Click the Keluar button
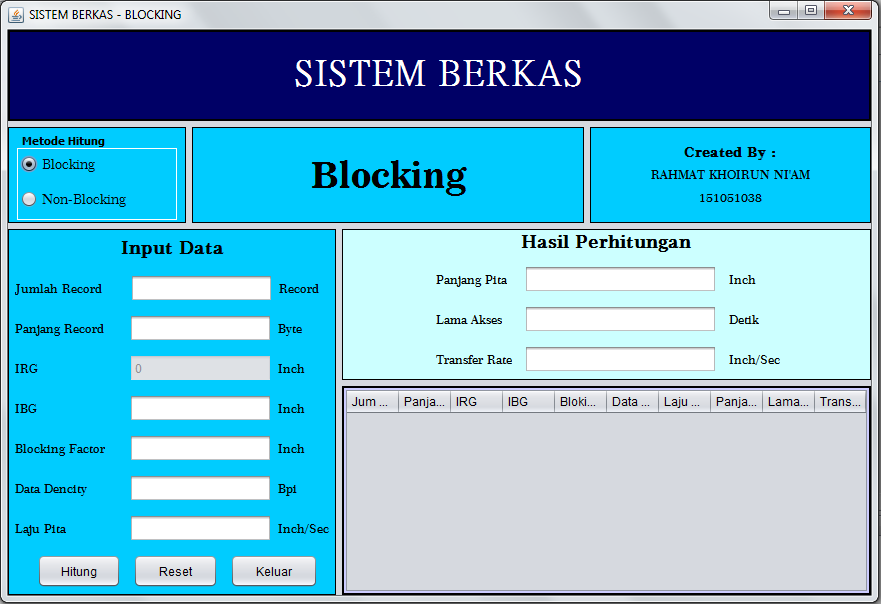881x604 pixels. tap(274, 571)
